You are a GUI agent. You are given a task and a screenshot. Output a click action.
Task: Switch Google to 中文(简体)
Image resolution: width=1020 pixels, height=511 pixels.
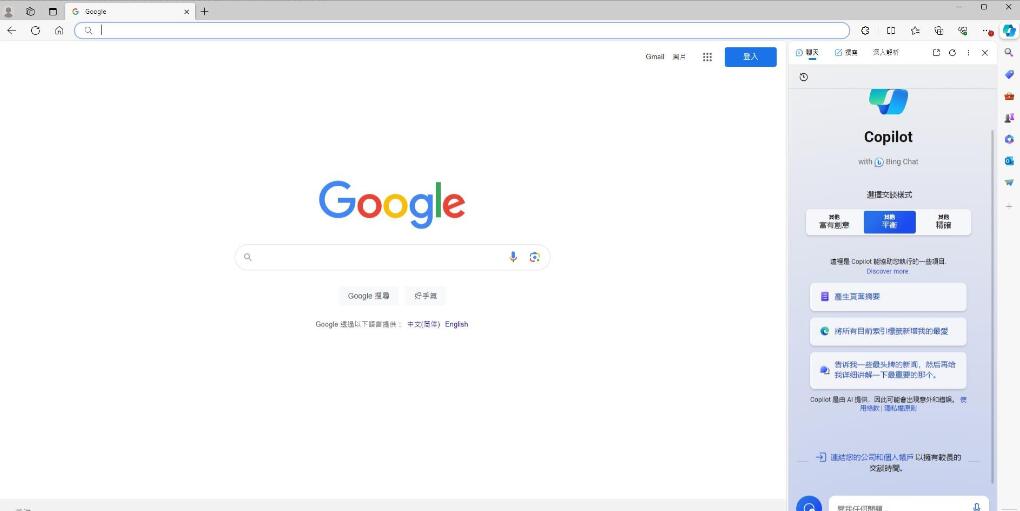click(x=423, y=324)
